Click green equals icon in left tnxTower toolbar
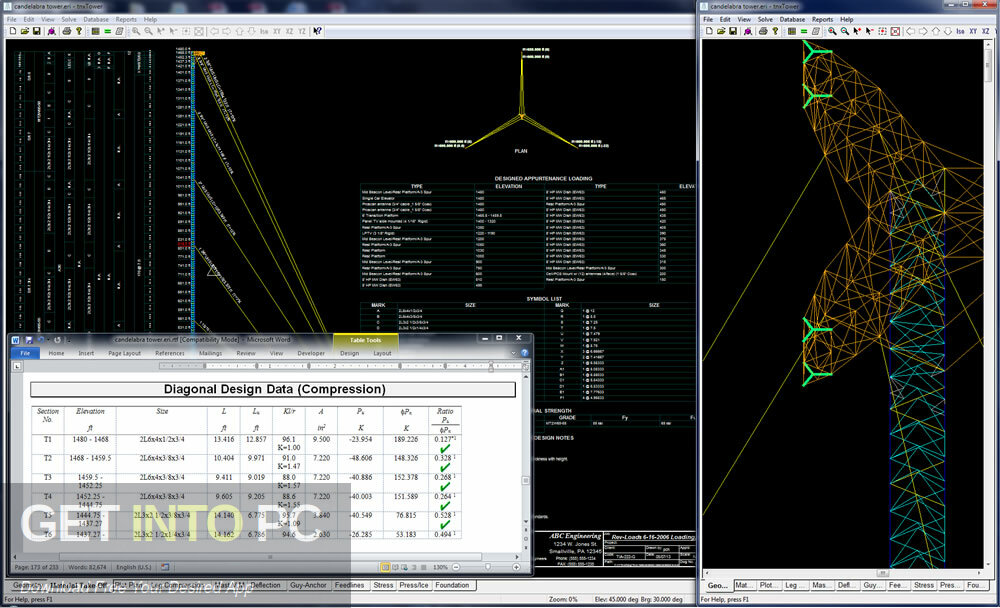 (x=107, y=31)
